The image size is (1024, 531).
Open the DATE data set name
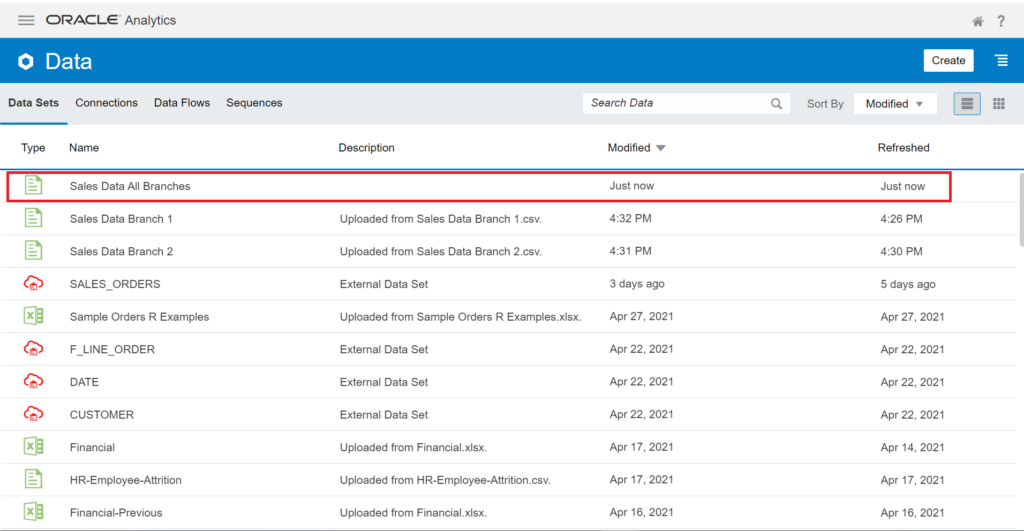pos(84,382)
